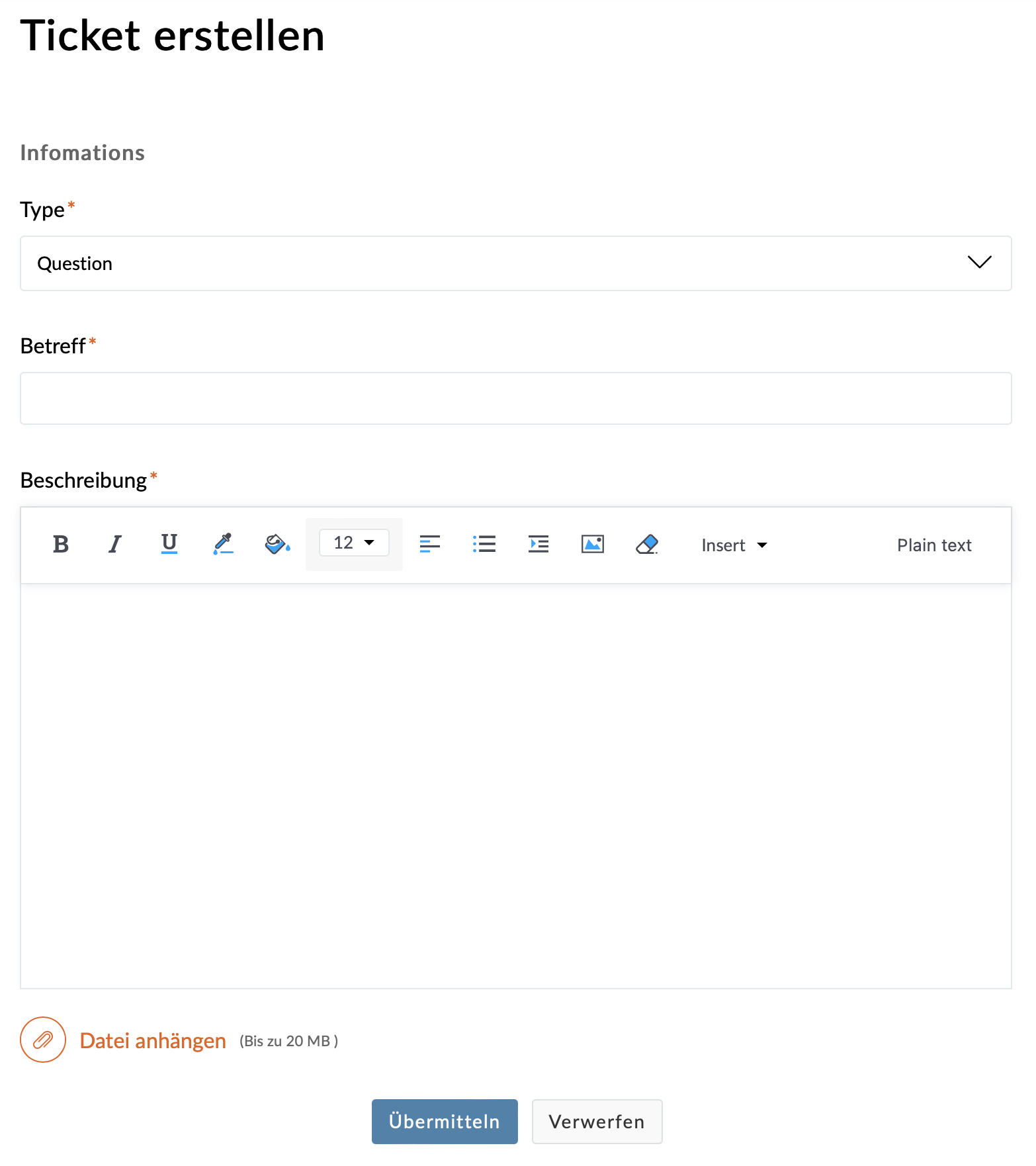Click the insert image icon
This screenshot has width=1036, height=1166.
(593, 545)
